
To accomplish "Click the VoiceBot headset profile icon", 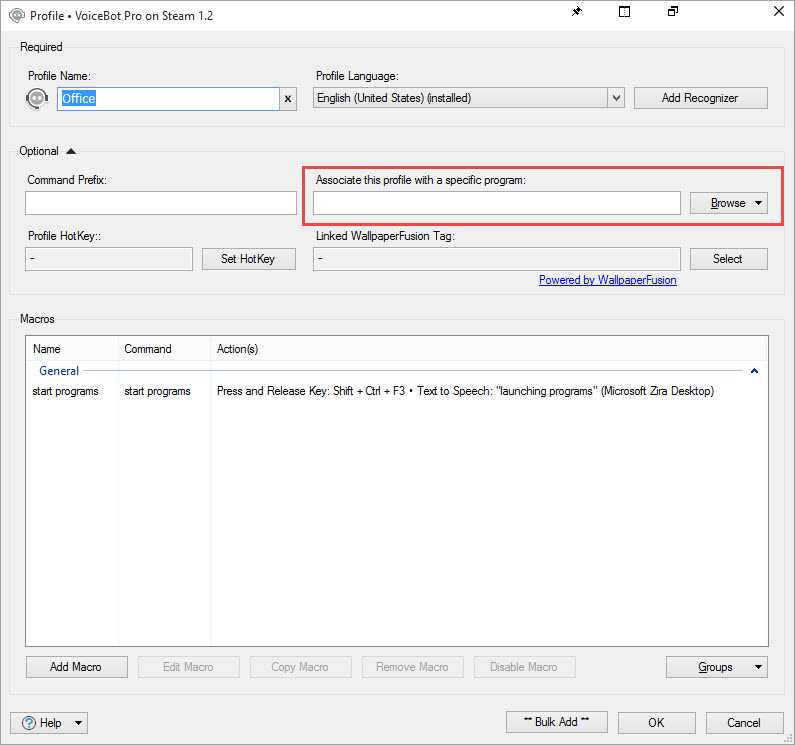I will point(37,98).
